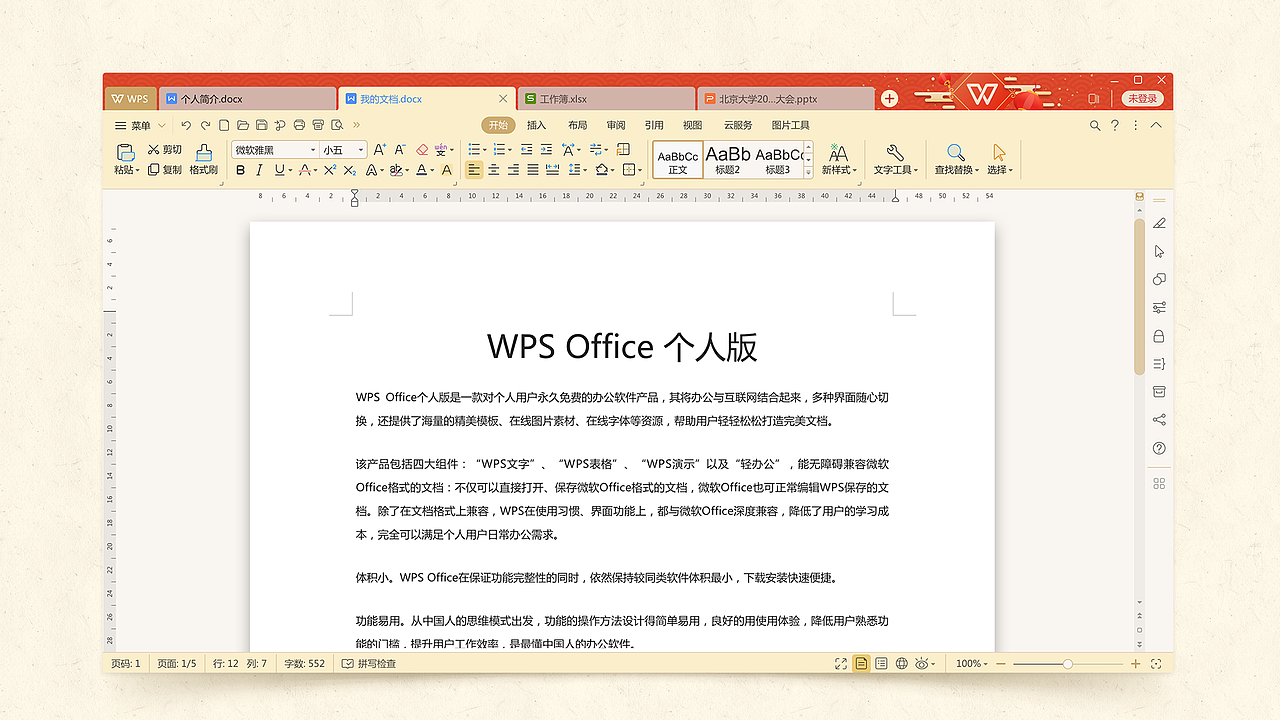The image size is (1280, 720).
Task: Click the scissors cut (剪切) button
Action: tap(165, 150)
